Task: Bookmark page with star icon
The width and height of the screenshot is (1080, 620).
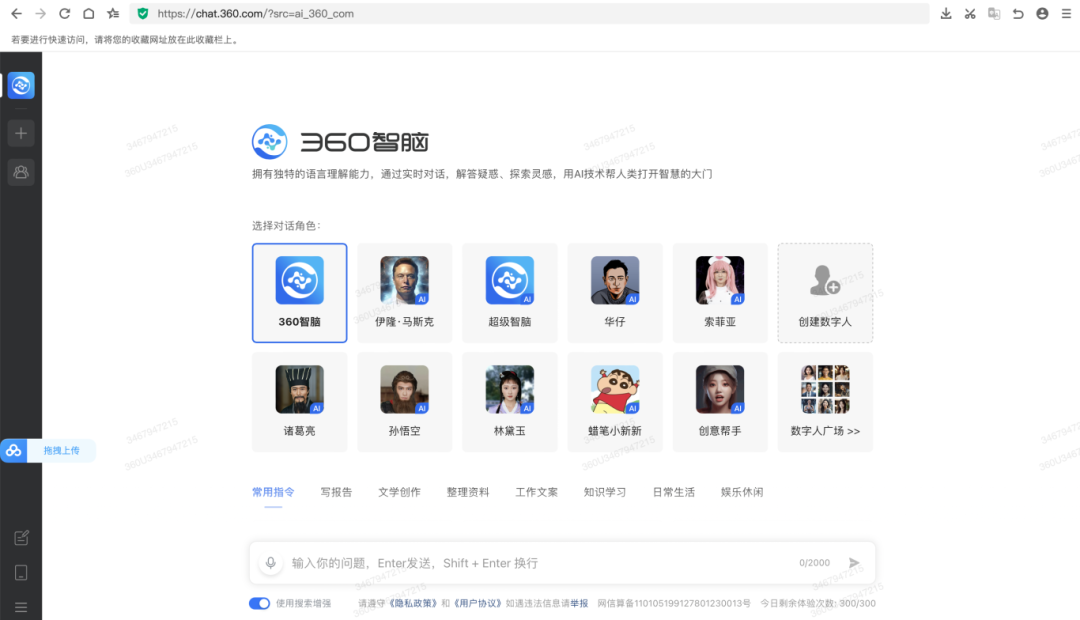Action: 114,14
